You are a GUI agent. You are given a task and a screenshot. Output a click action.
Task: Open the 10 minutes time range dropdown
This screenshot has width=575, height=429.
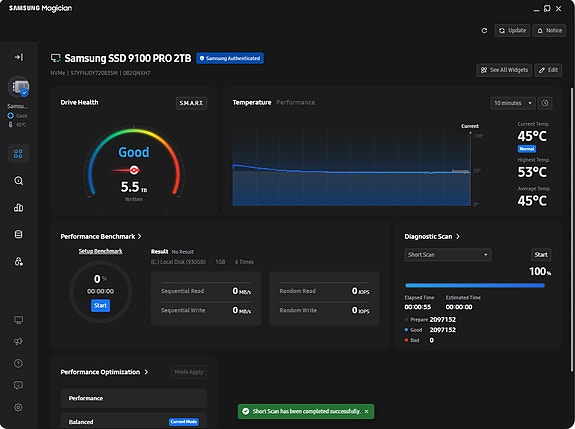[513, 103]
